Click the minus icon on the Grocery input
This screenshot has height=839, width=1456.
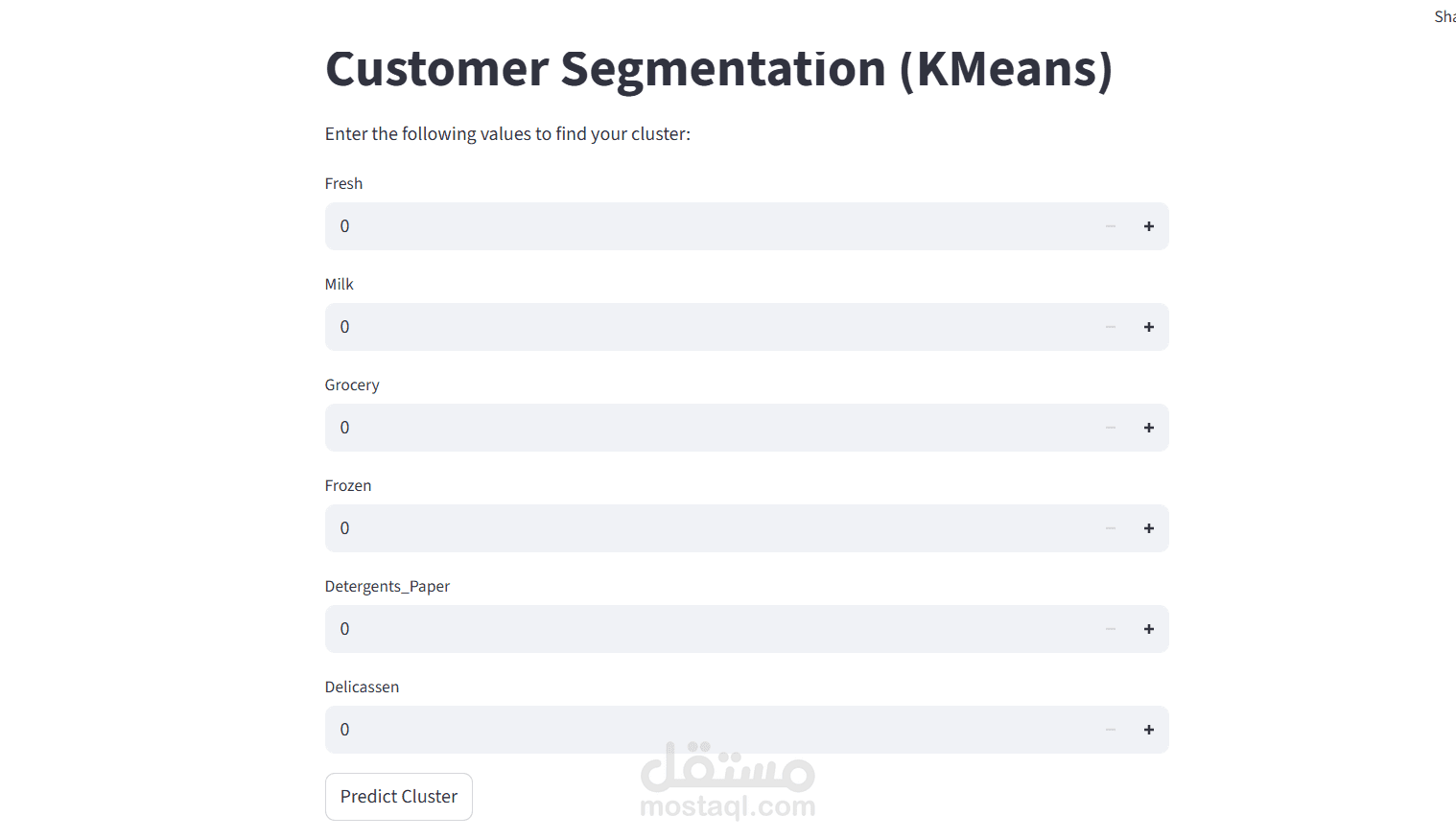[x=1110, y=427]
